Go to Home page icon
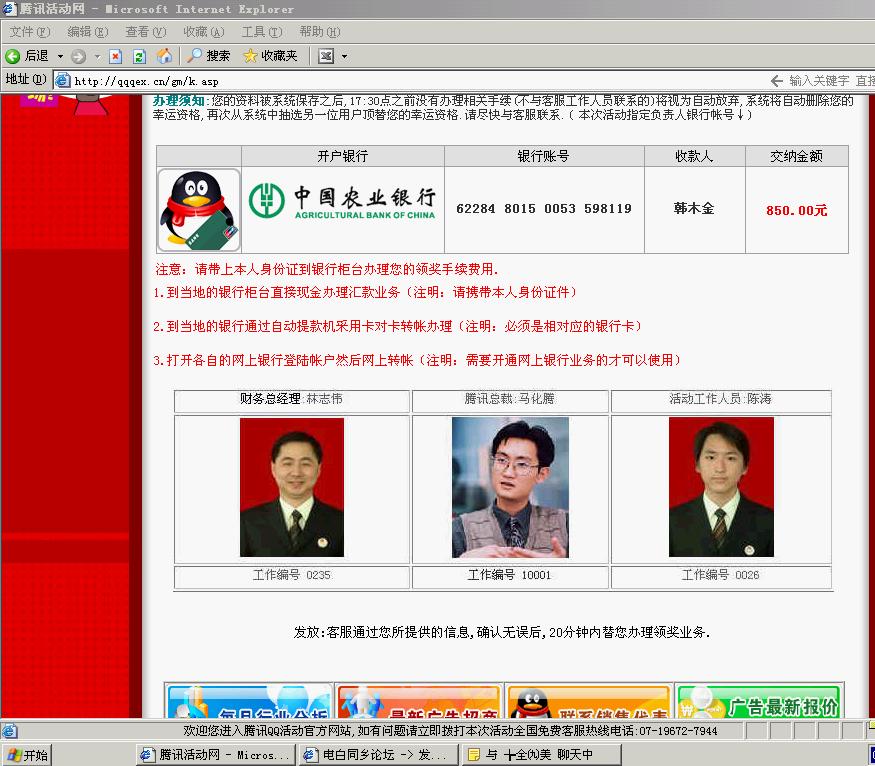This screenshot has width=875, height=766. (x=164, y=56)
